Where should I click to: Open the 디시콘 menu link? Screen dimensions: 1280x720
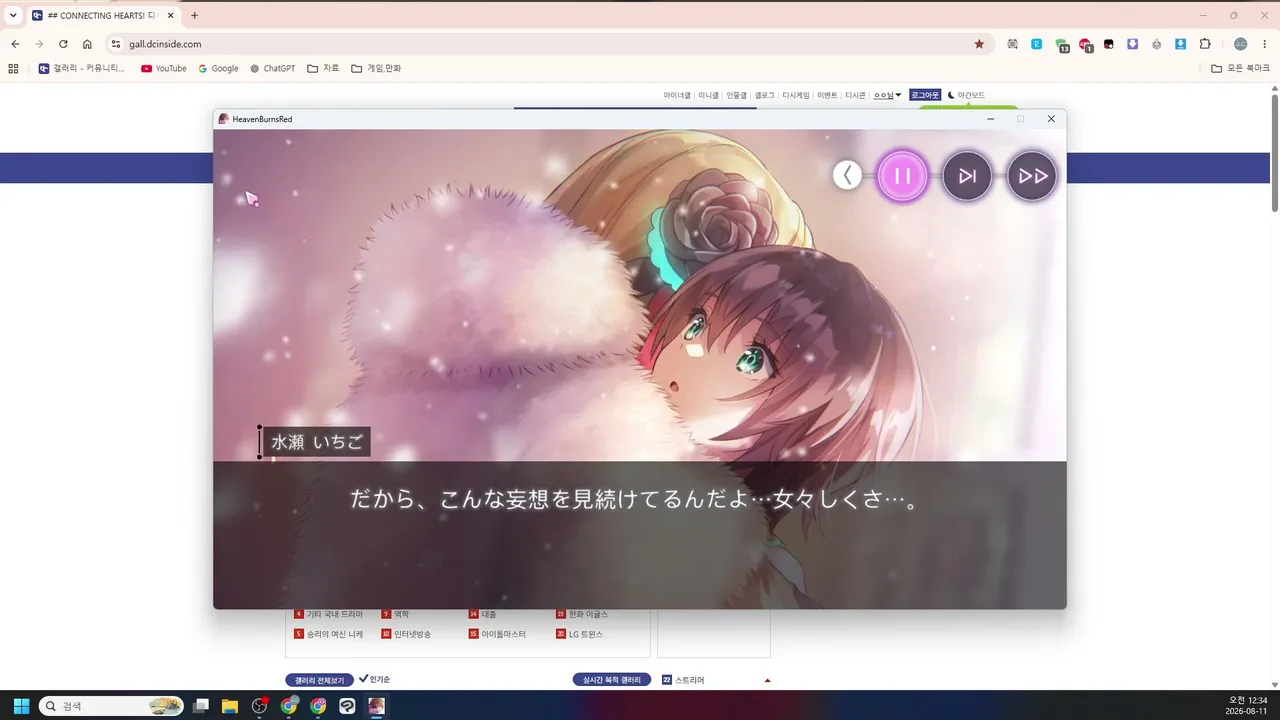(855, 95)
